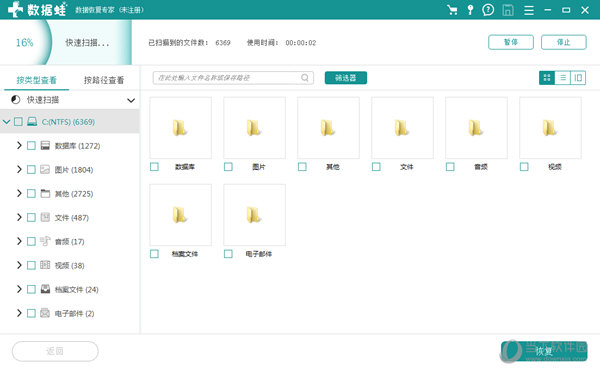
Task: Open the hamburger menu icon
Action: click(529, 10)
